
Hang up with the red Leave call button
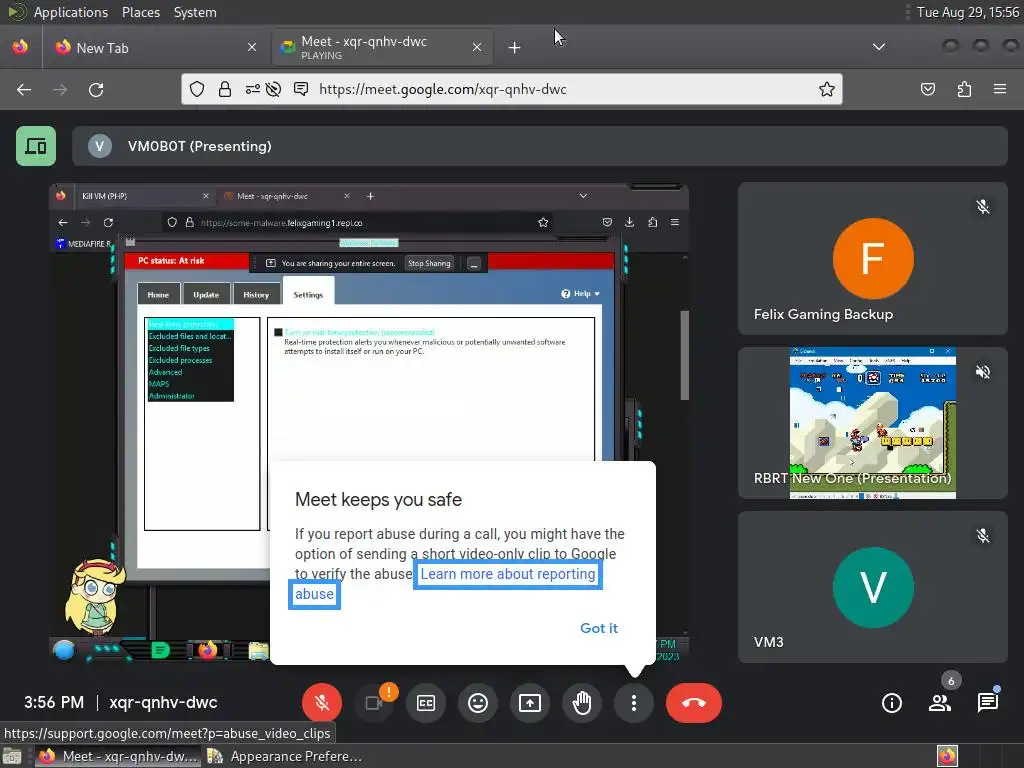(694, 703)
